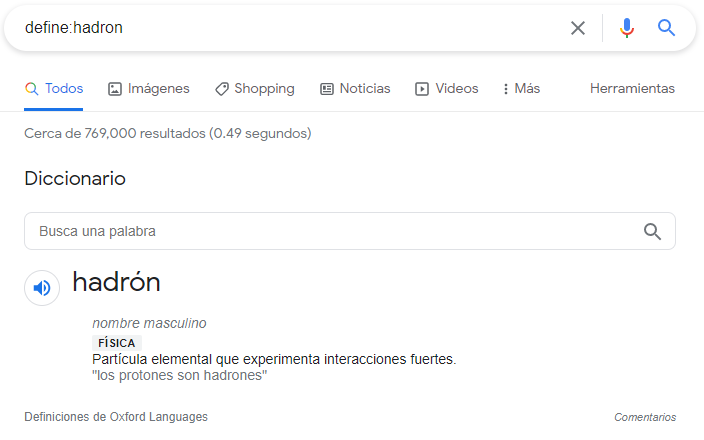Expand the Más menu

[521, 88]
